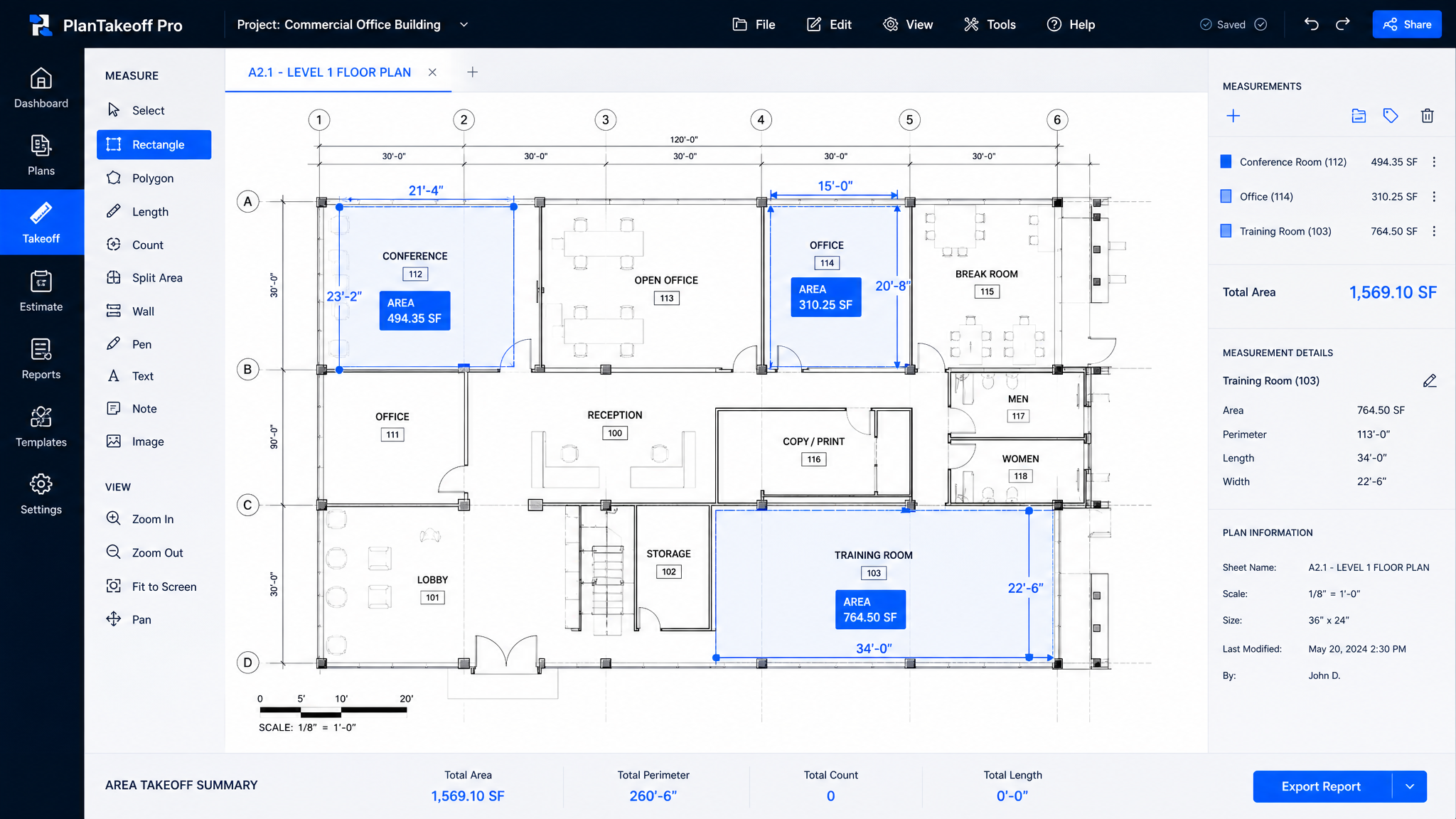The image size is (1456, 819).
Task: Open options for Conference Room (112) row
Action: [1434, 162]
